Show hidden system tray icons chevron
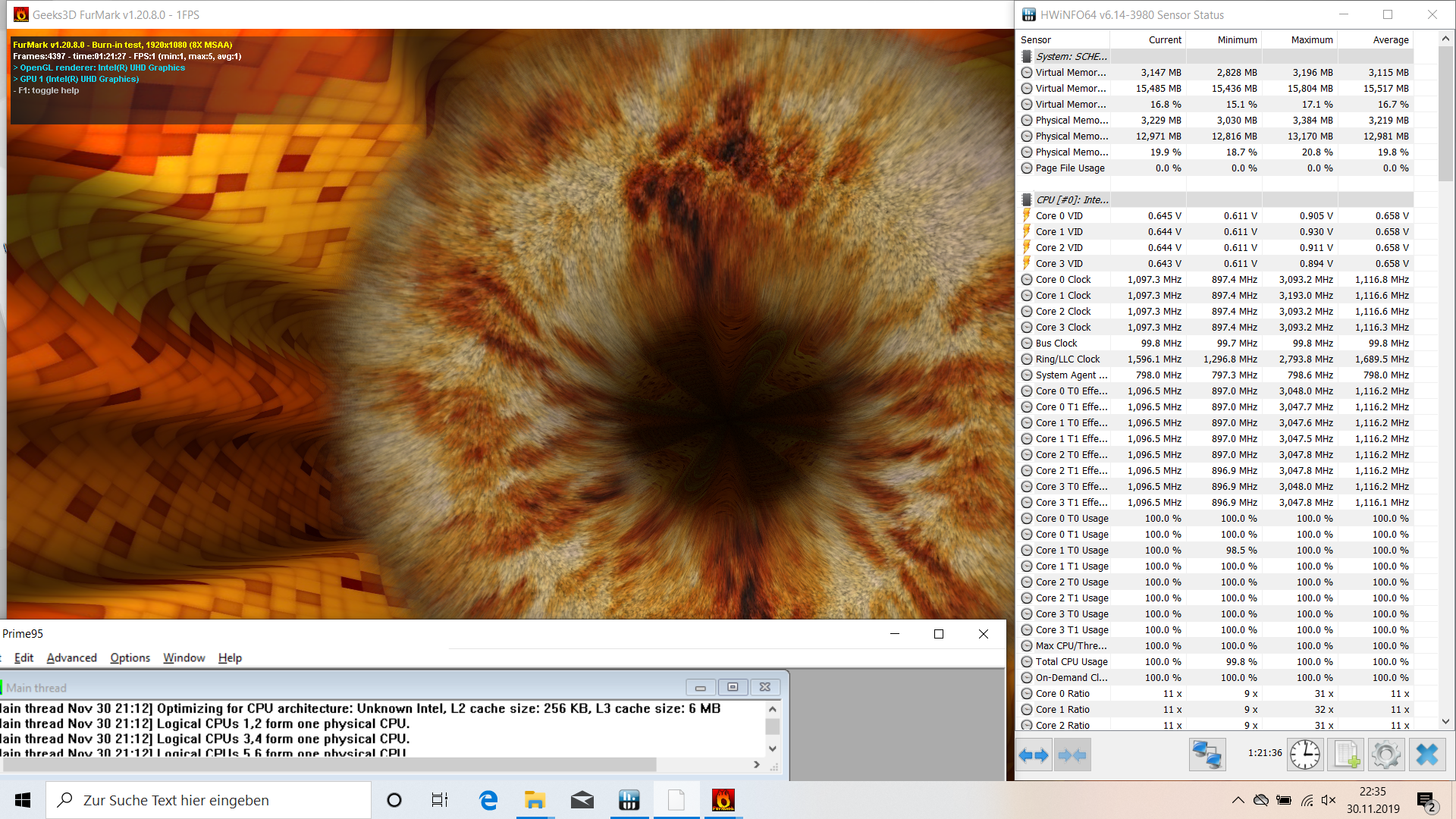The width and height of the screenshot is (1456, 819). (1238, 800)
